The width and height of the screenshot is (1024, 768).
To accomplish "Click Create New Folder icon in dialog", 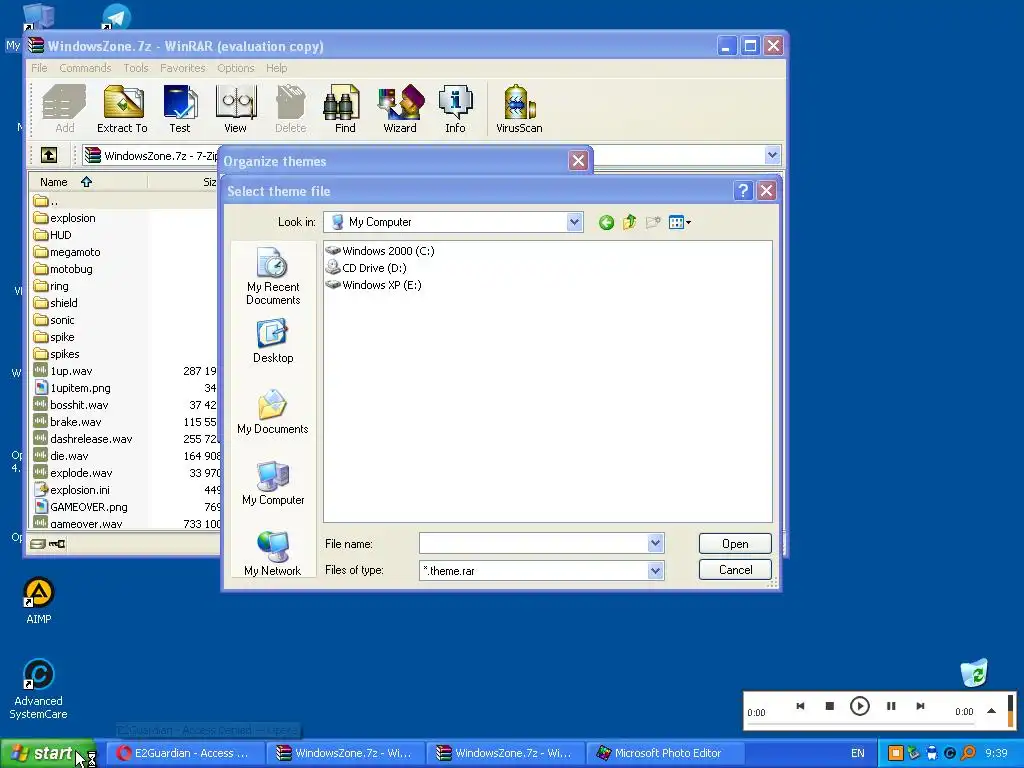I will 652,223.
